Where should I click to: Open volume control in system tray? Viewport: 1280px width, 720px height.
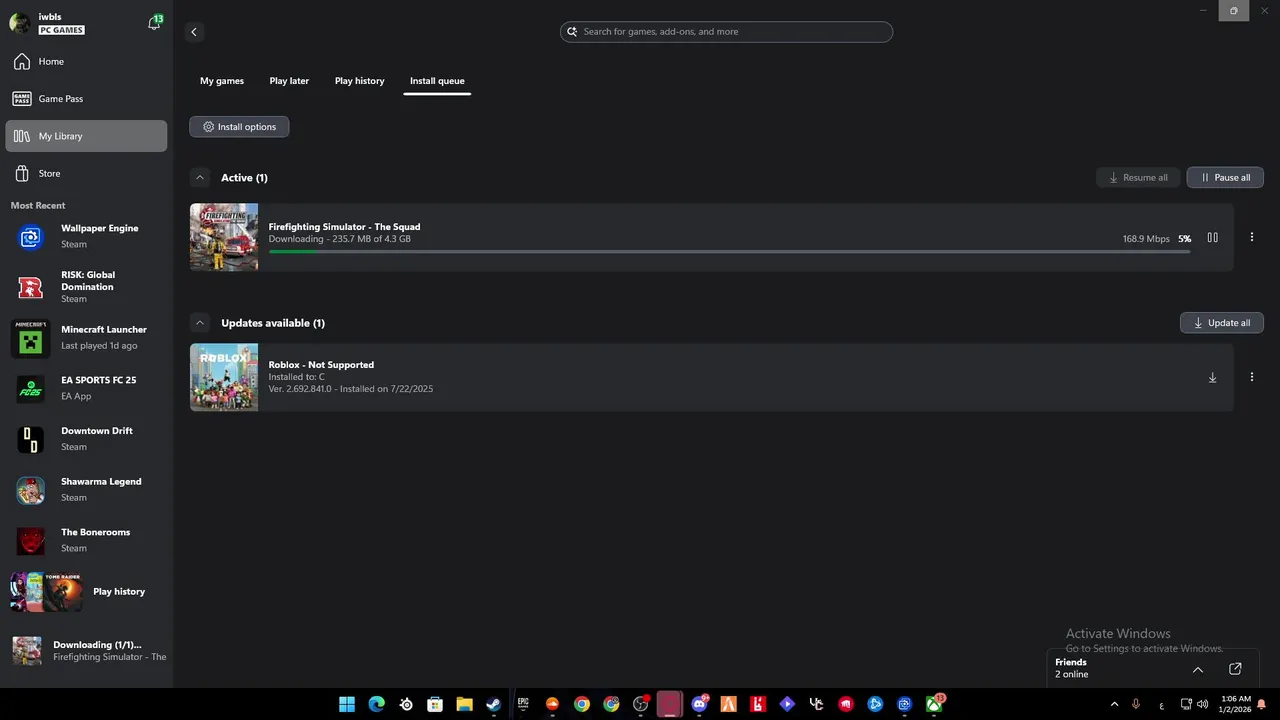pos(1202,704)
